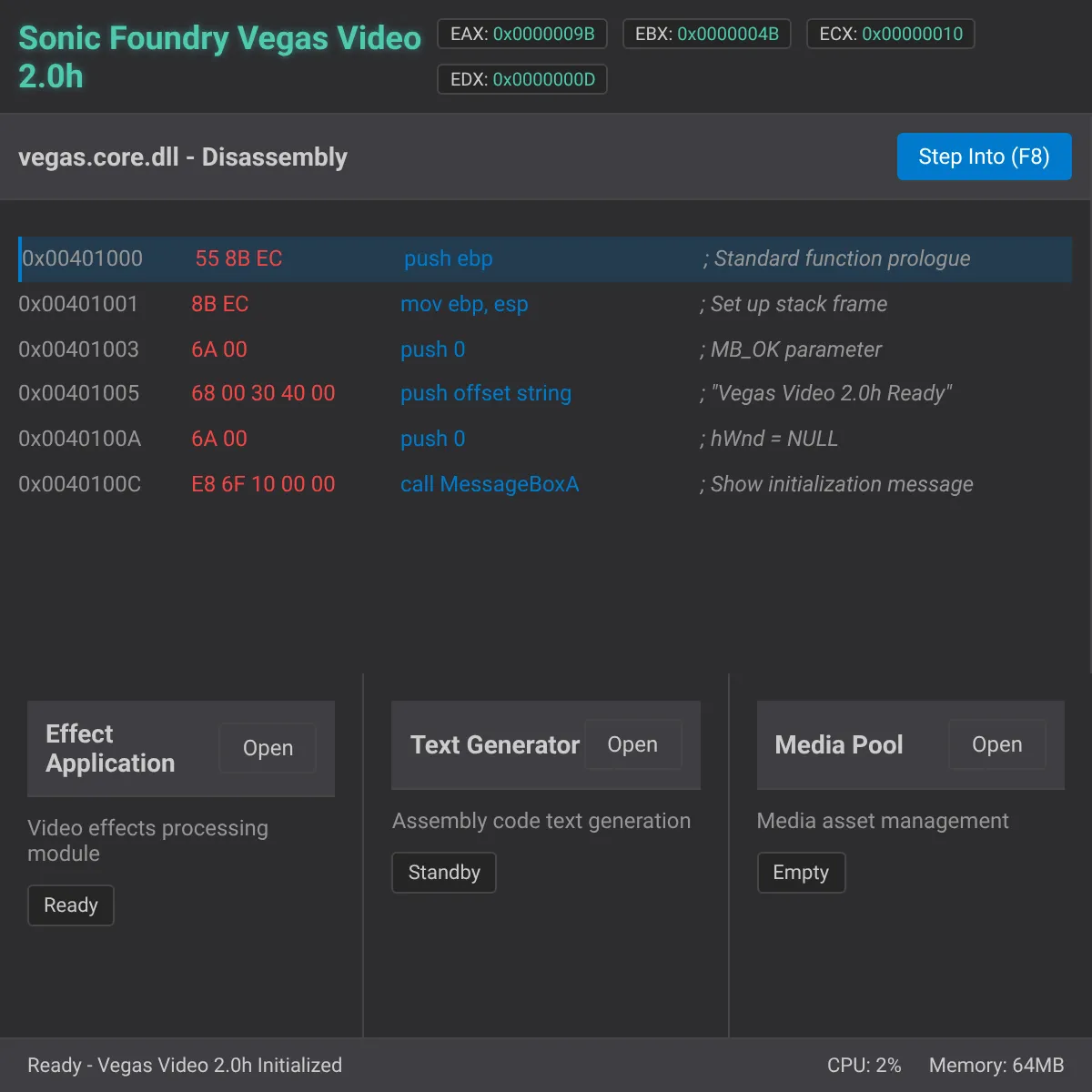Click the CPU: 2% indicator
Image resolution: width=1092 pixels, height=1092 pixels.
(864, 1066)
